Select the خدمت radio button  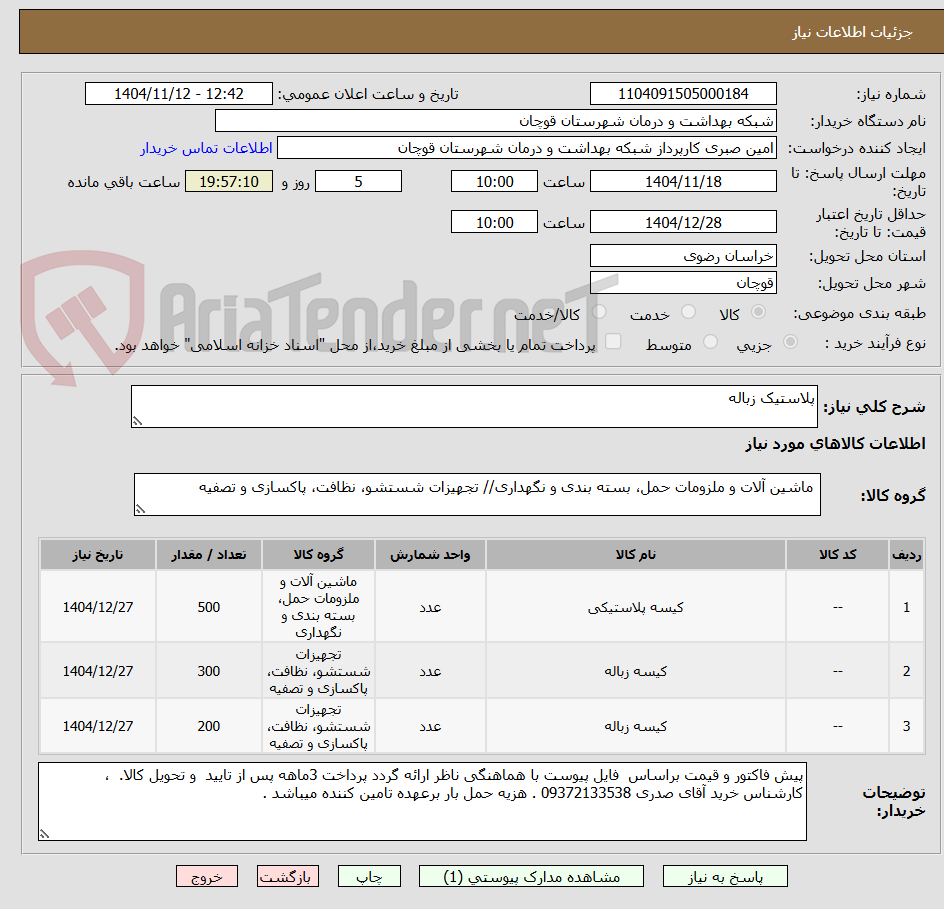pos(688,311)
